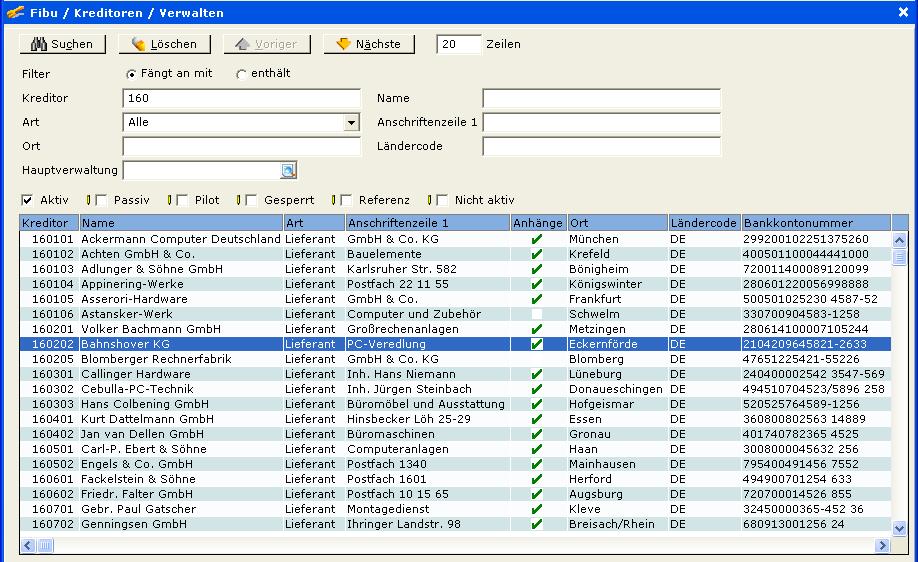Viewport: 918px width, 562px height.
Task: Enable the Nicht aktiv checkbox
Action: (x=441, y=200)
